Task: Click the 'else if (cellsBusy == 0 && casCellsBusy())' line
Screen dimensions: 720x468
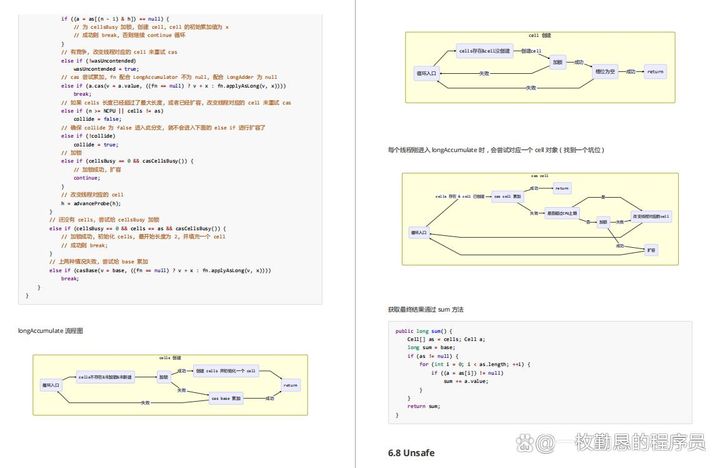Action: point(127,161)
